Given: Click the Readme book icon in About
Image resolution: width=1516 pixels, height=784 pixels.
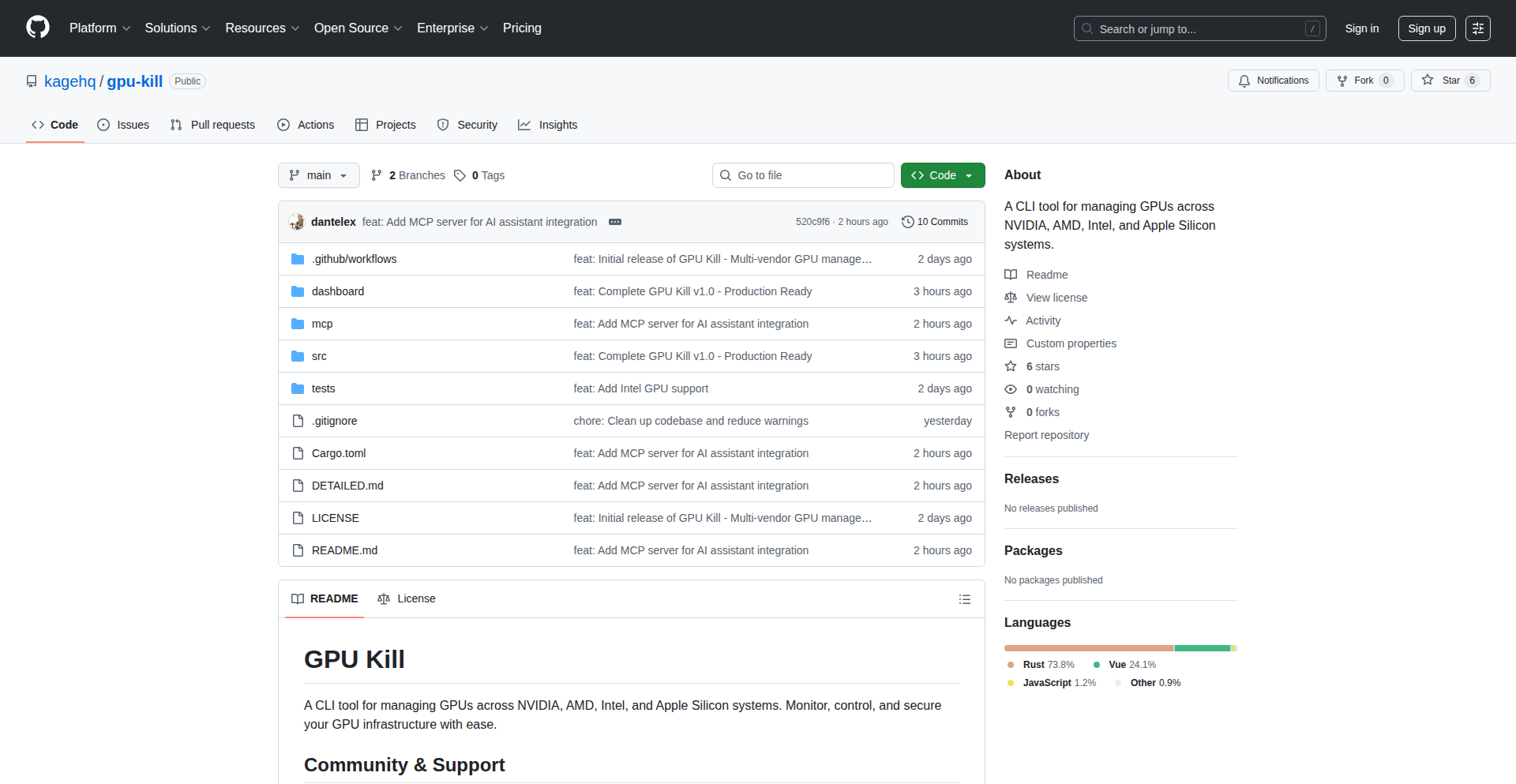Looking at the screenshot, I should 1011,275.
